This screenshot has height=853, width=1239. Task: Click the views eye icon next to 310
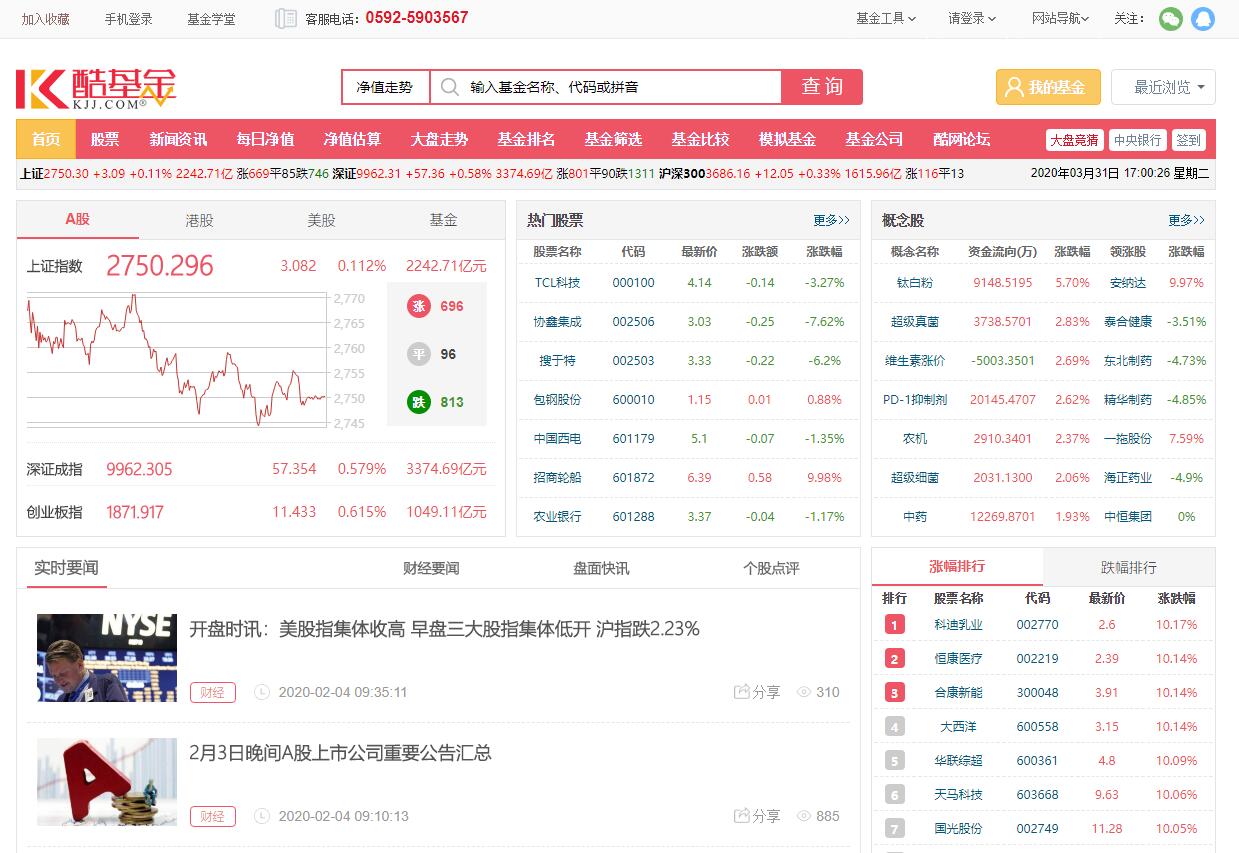point(803,692)
